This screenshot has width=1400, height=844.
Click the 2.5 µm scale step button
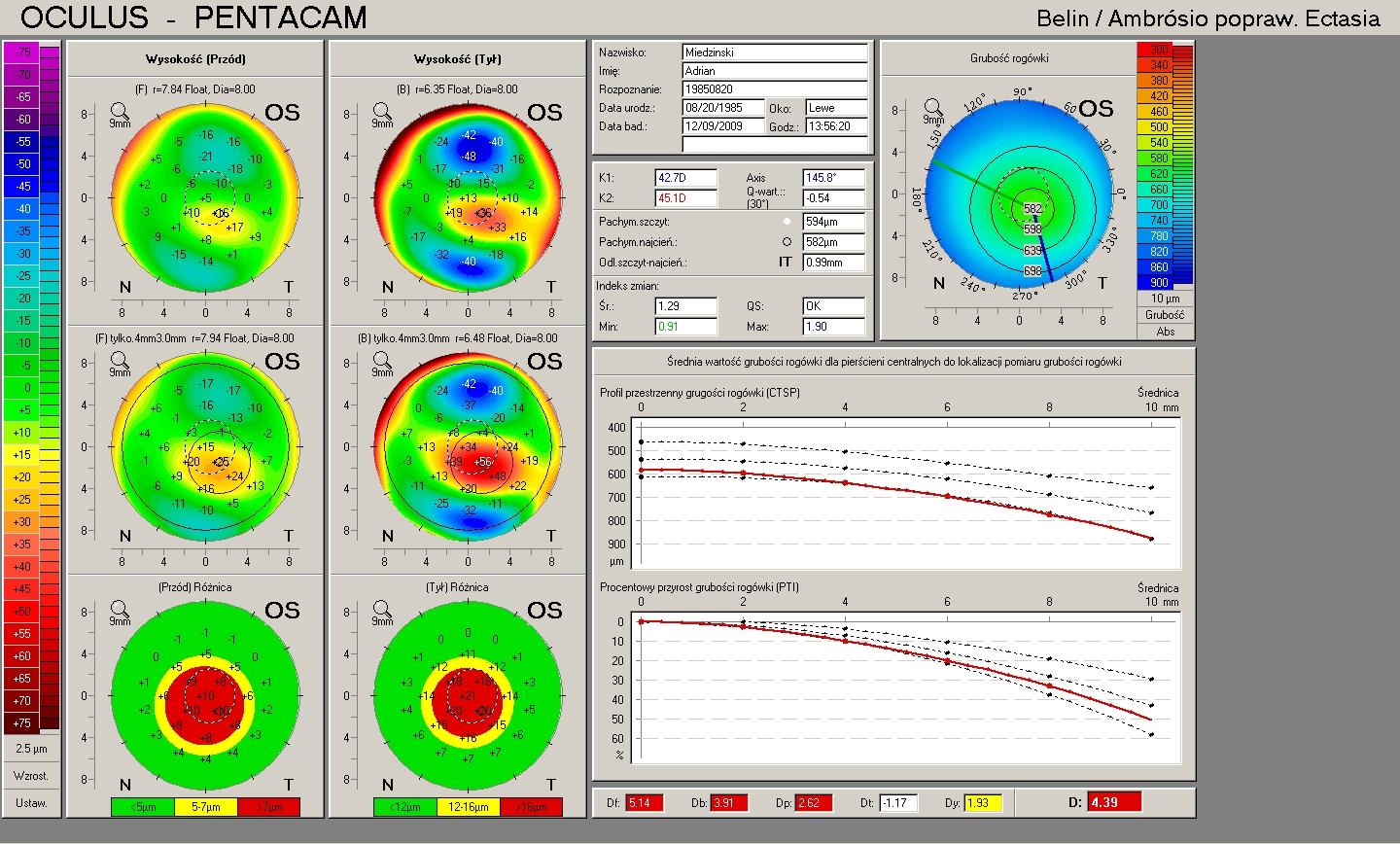31,749
